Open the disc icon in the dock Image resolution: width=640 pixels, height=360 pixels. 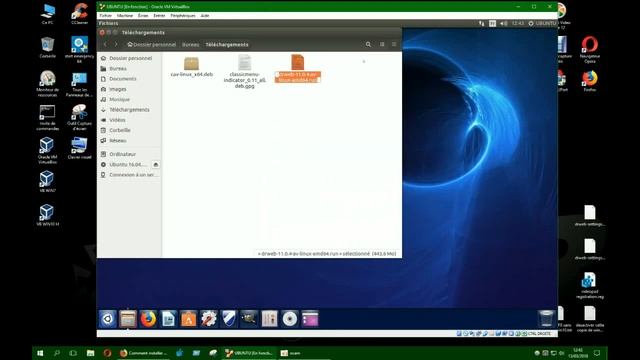point(290,319)
